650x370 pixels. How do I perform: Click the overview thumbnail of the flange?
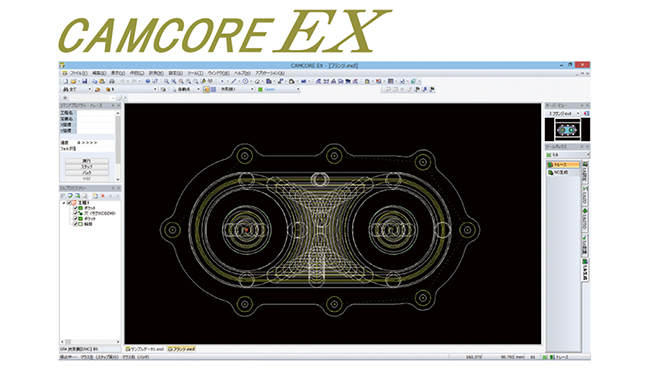(567, 130)
